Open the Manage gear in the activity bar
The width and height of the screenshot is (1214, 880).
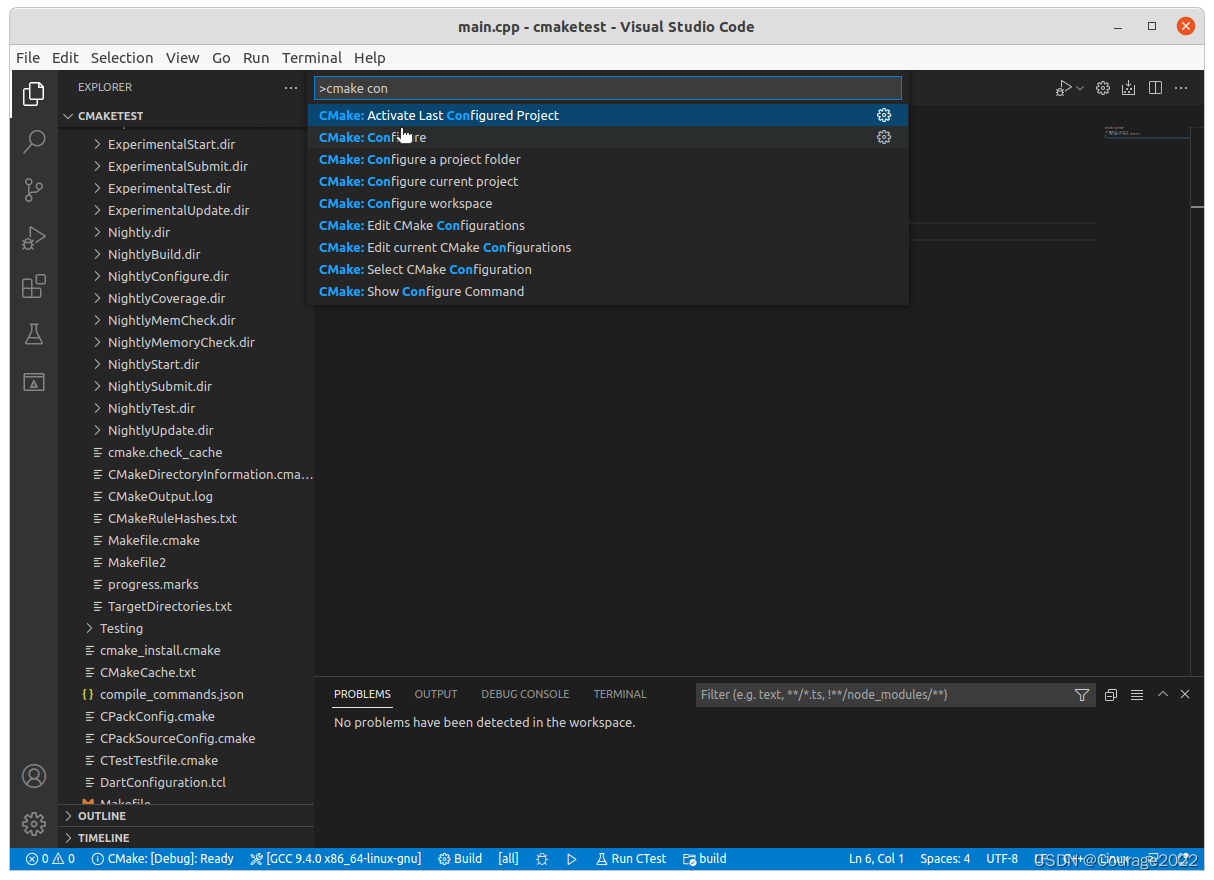[34, 824]
